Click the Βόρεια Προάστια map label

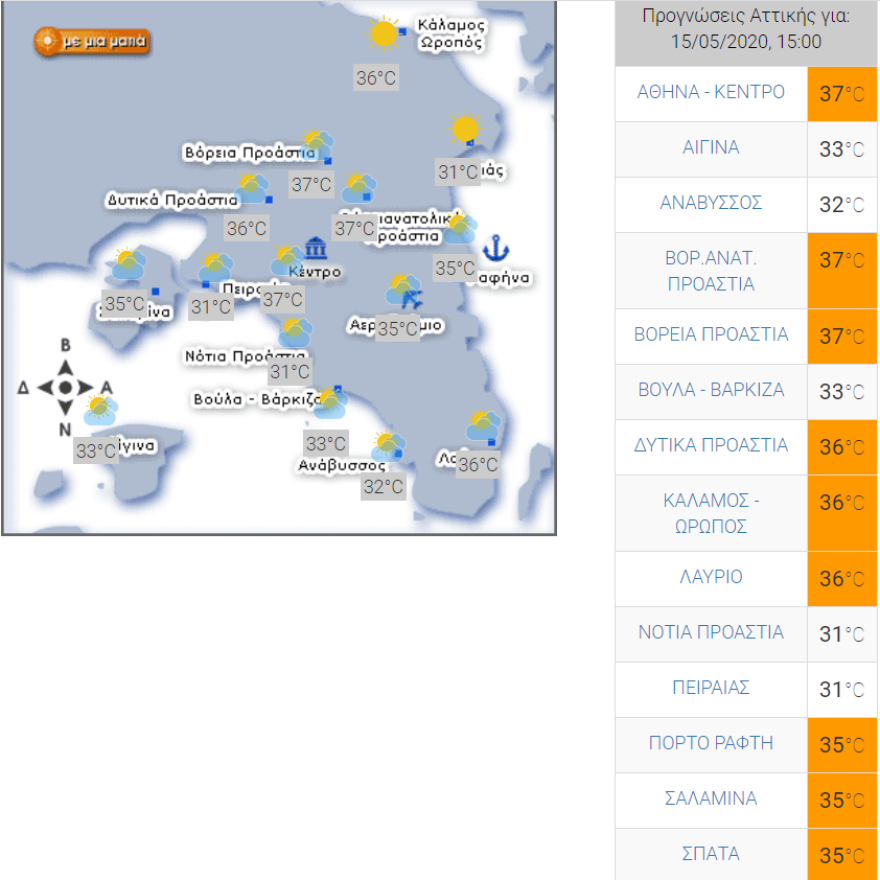point(248,153)
